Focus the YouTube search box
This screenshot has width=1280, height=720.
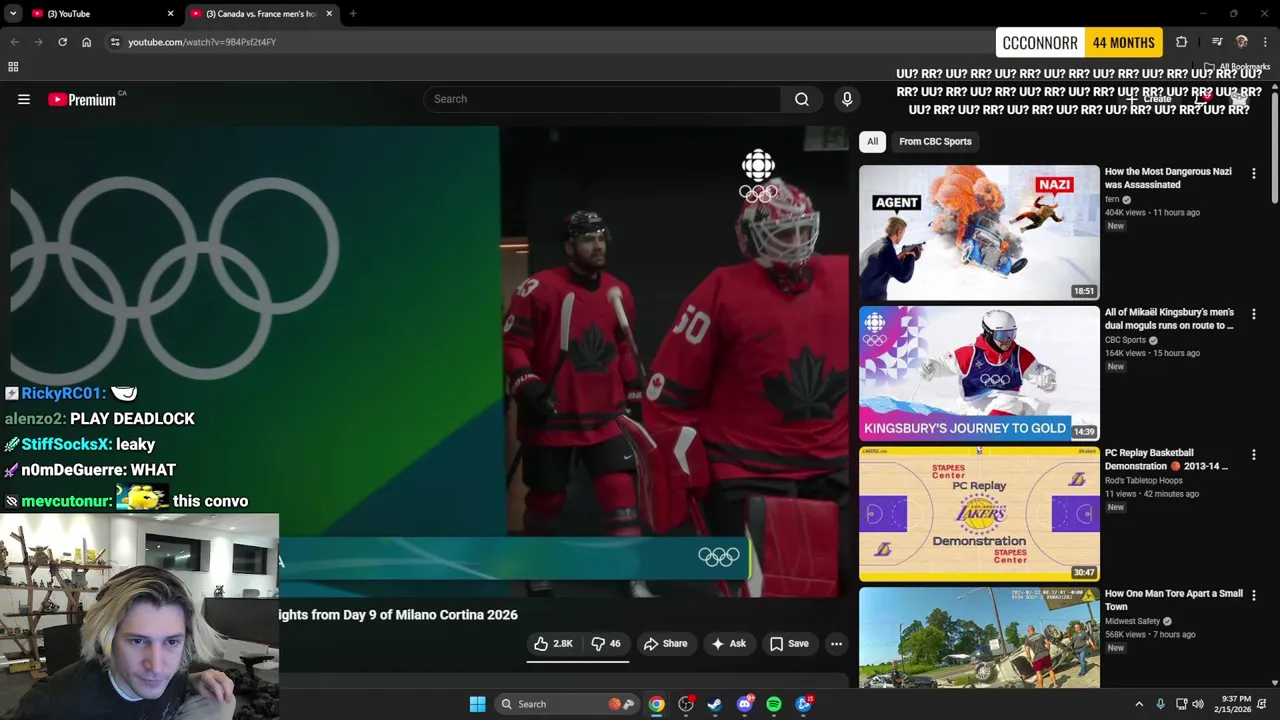pyautogui.click(x=603, y=99)
